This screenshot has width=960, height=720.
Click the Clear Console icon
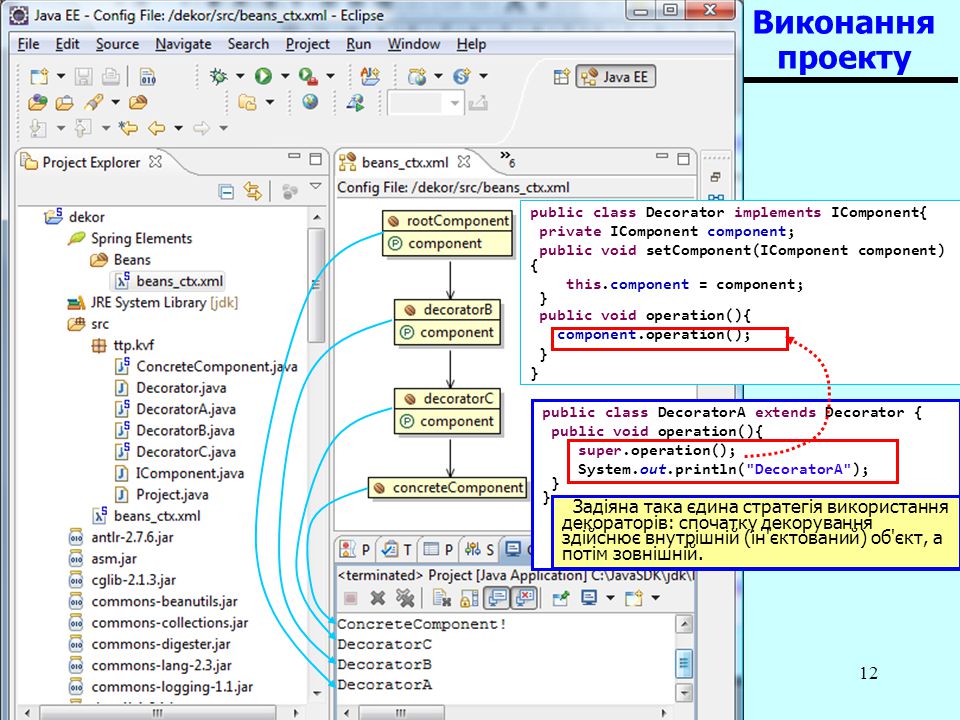441,598
